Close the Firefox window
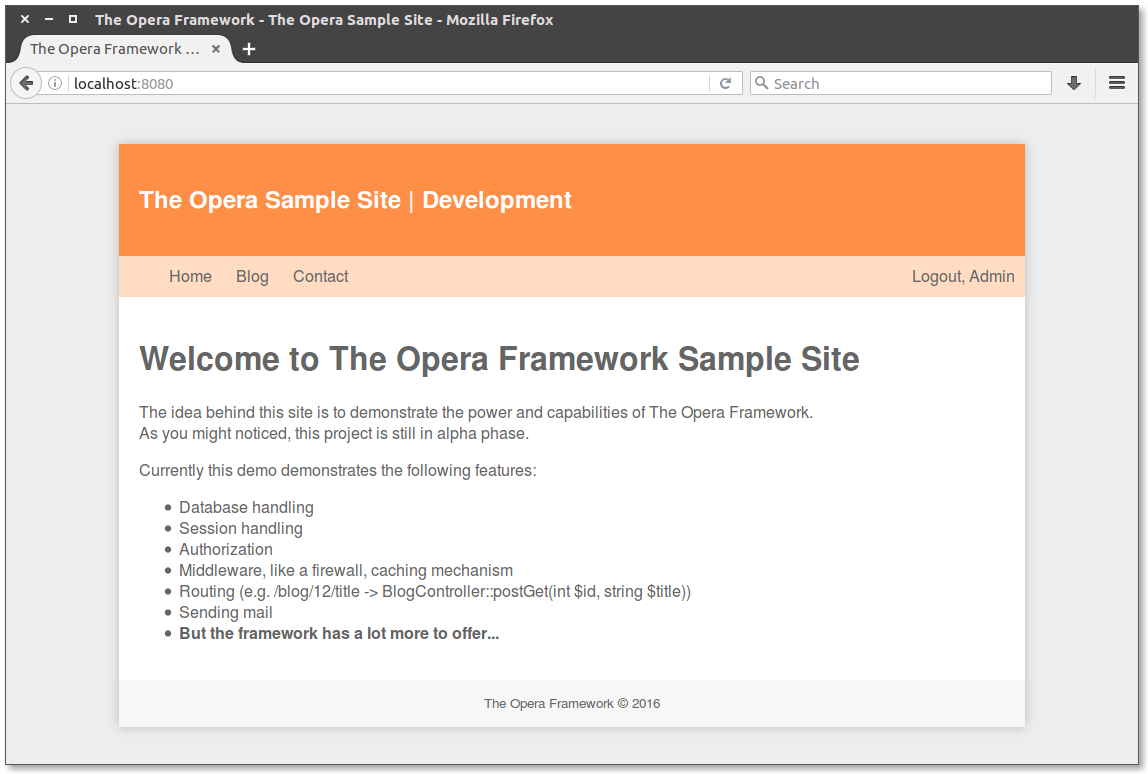 25,19
